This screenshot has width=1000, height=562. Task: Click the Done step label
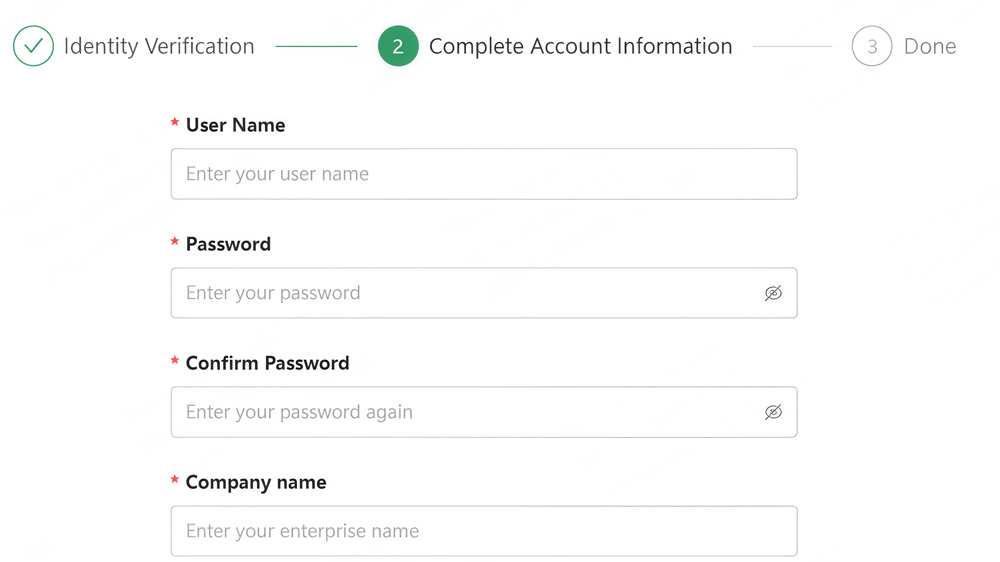click(x=930, y=46)
